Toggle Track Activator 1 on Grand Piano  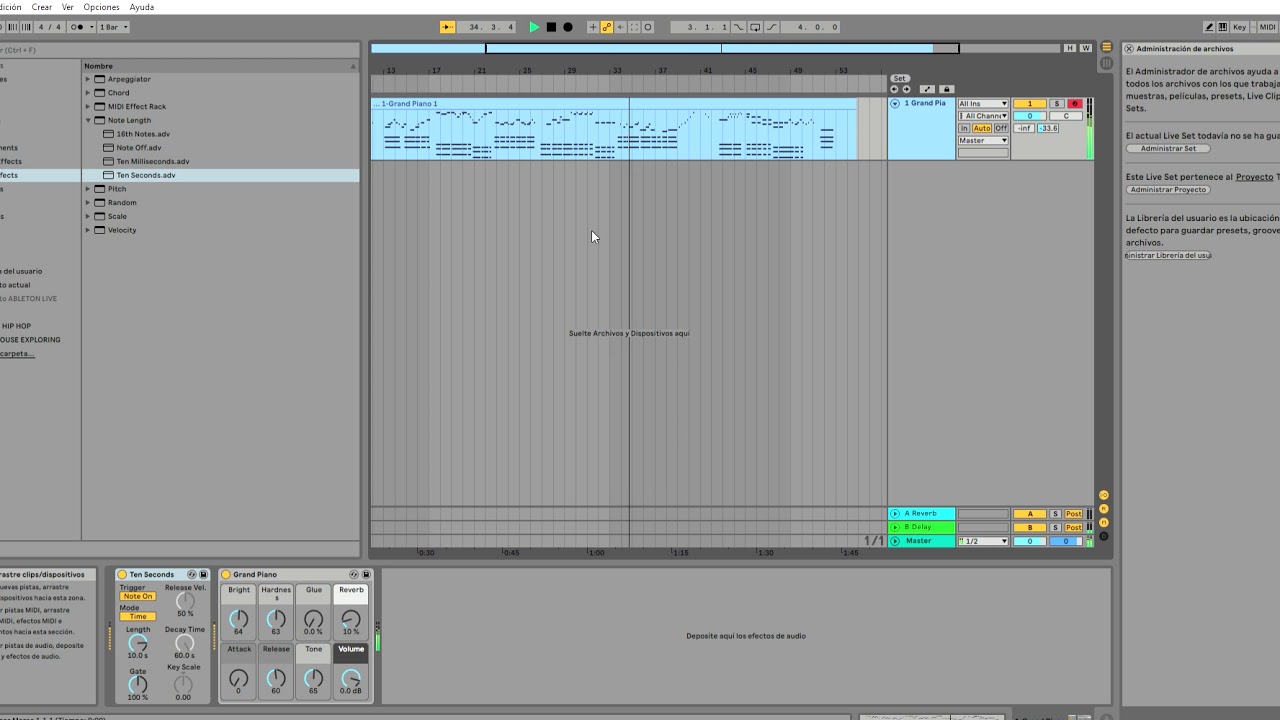coord(1030,103)
